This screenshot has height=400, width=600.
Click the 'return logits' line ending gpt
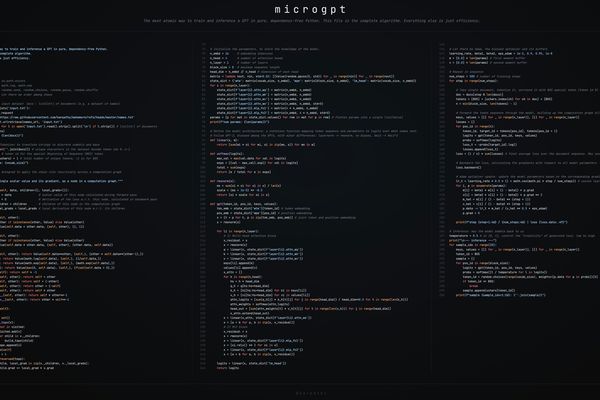(228, 368)
